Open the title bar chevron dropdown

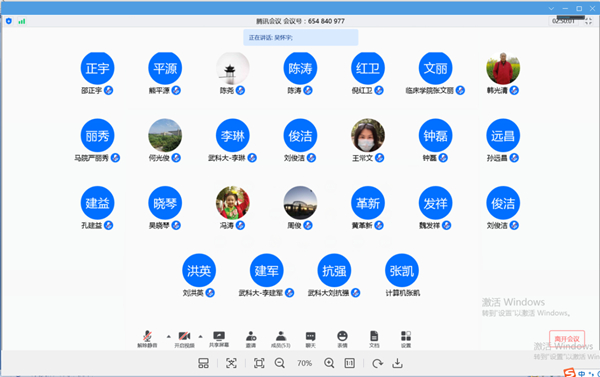click(551, 8)
